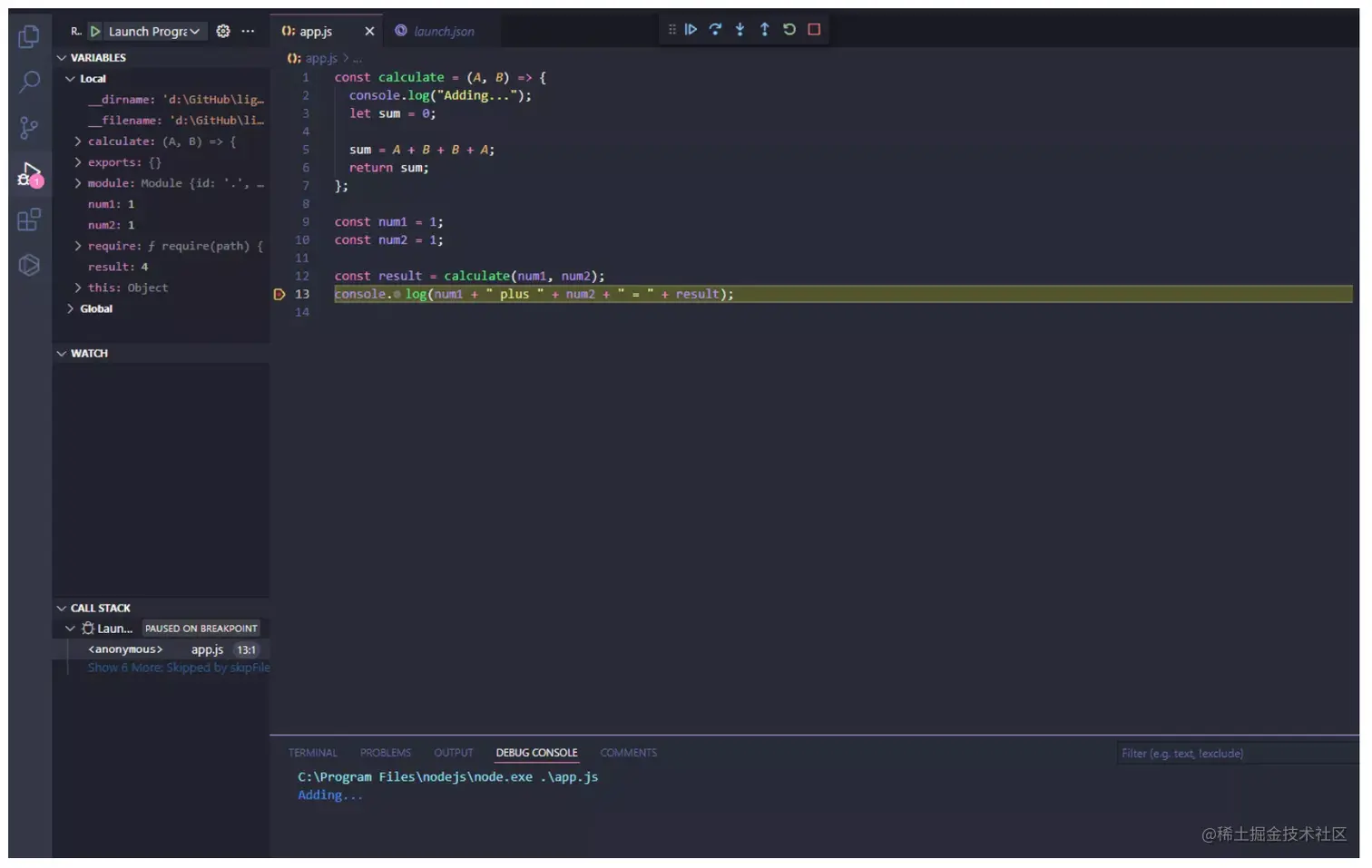Collapse the VARIABLES section
This screenshot has height=868, width=1372.
(62, 57)
